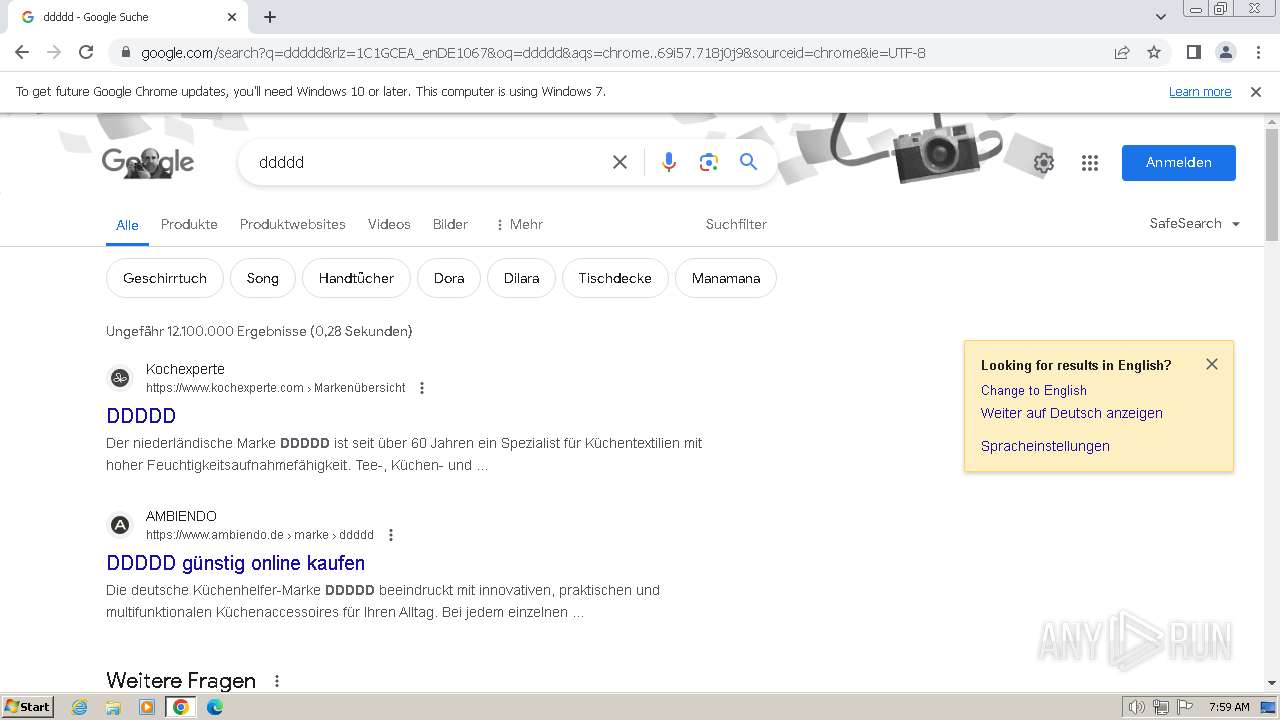
Task: Select Dilara suggestion chip
Action: pyautogui.click(x=521, y=278)
